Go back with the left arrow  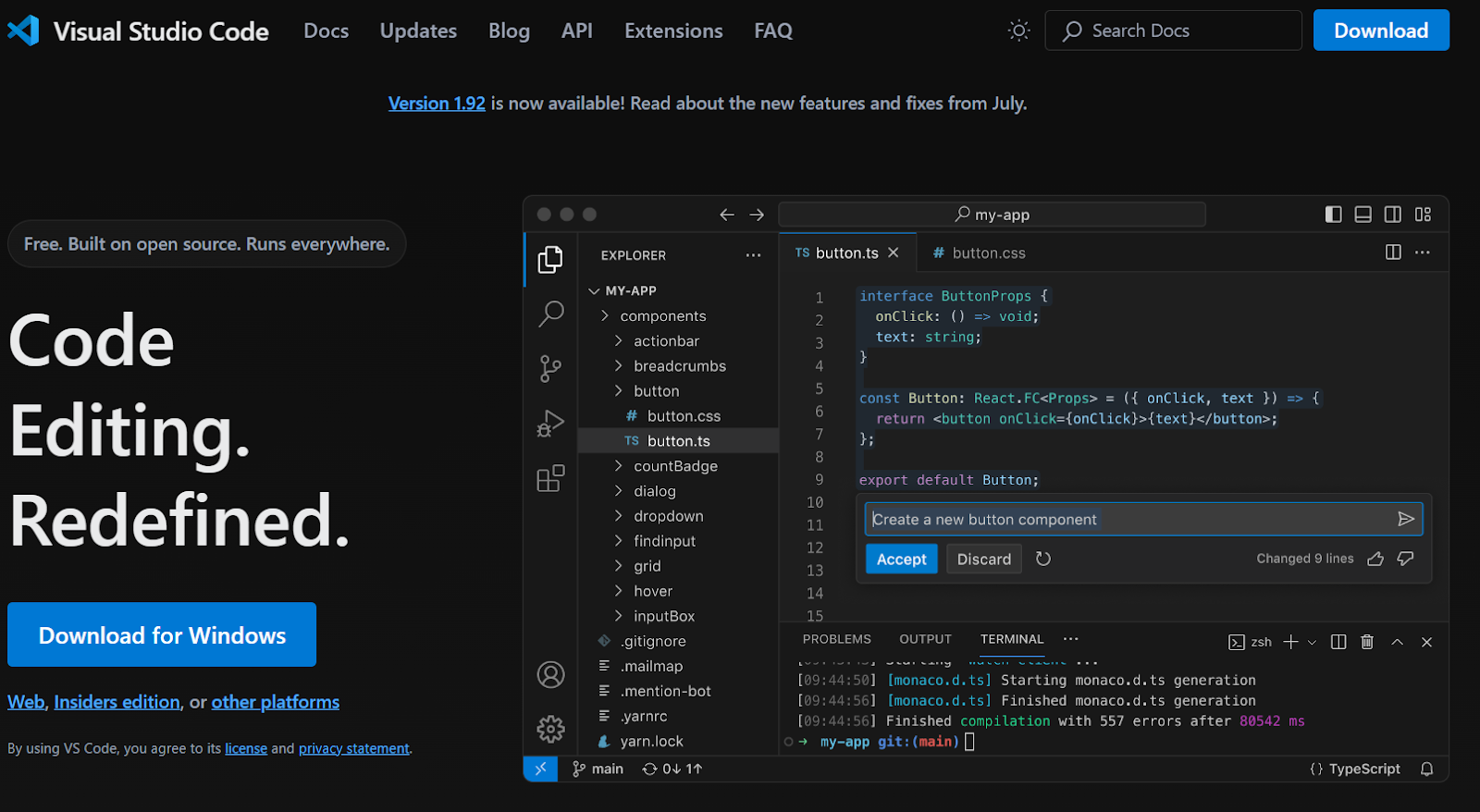point(727,215)
